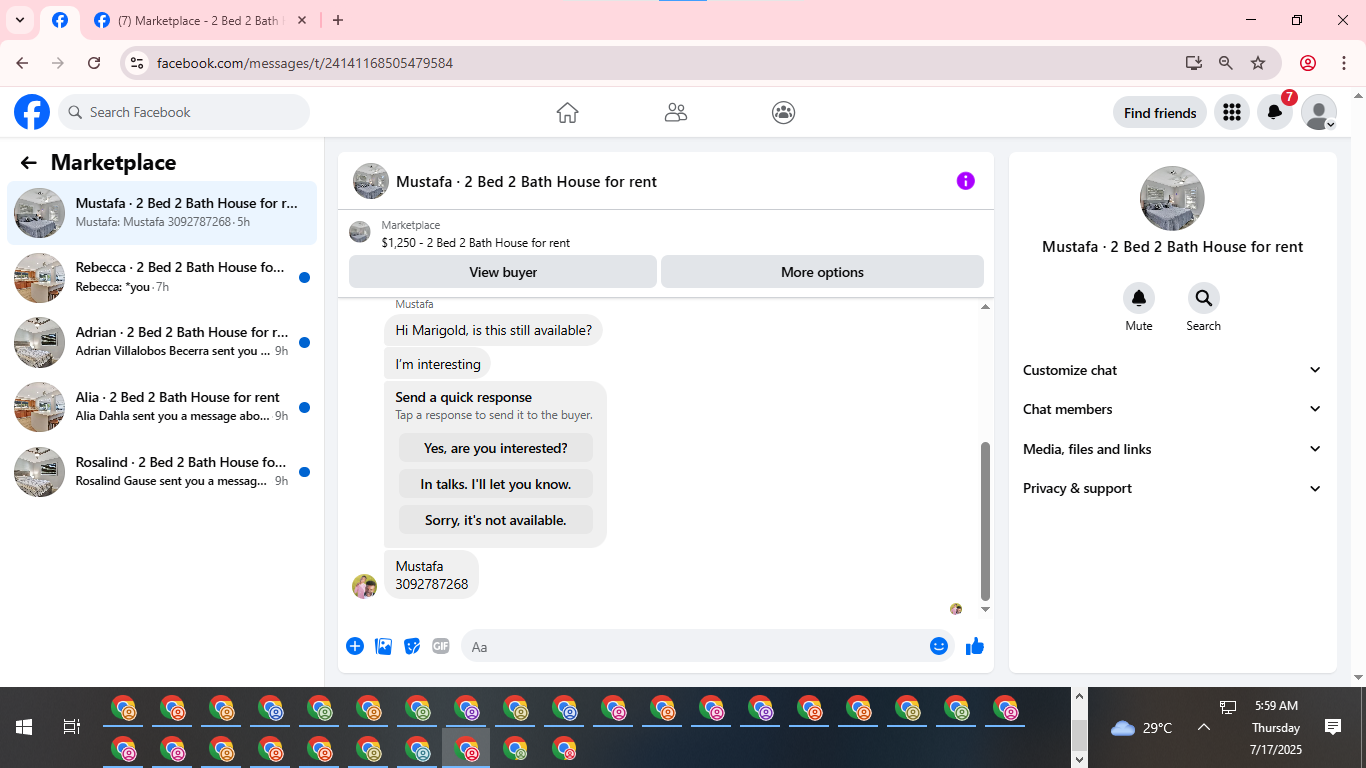The width and height of the screenshot is (1366, 768).
Task: Click the install app icon in address bar
Action: tap(1193, 63)
